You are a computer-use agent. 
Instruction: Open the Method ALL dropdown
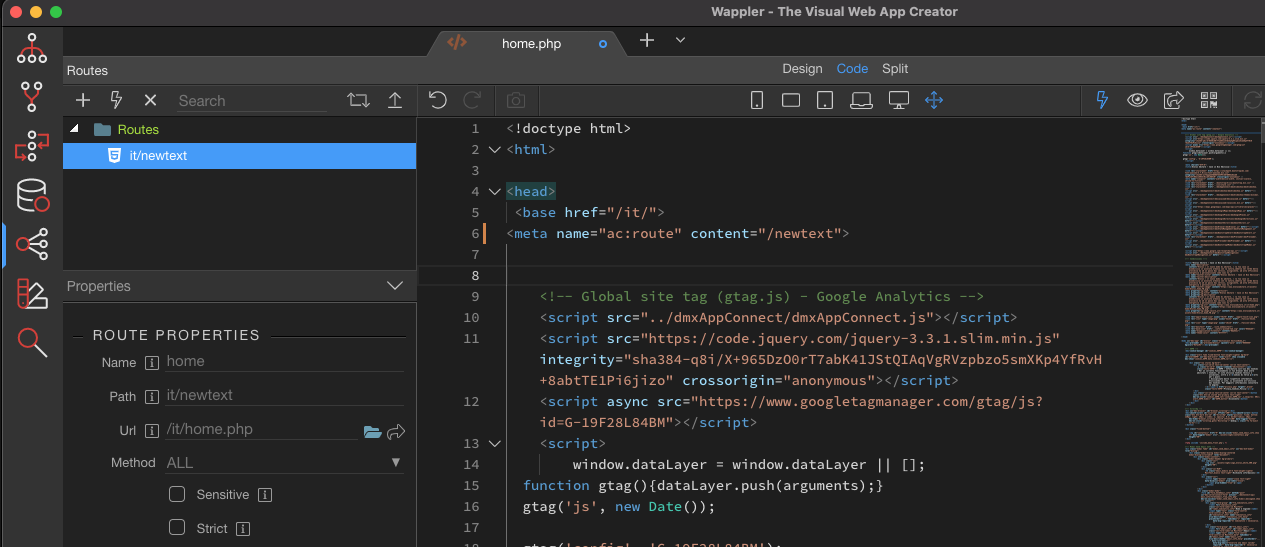coord(284,463)
